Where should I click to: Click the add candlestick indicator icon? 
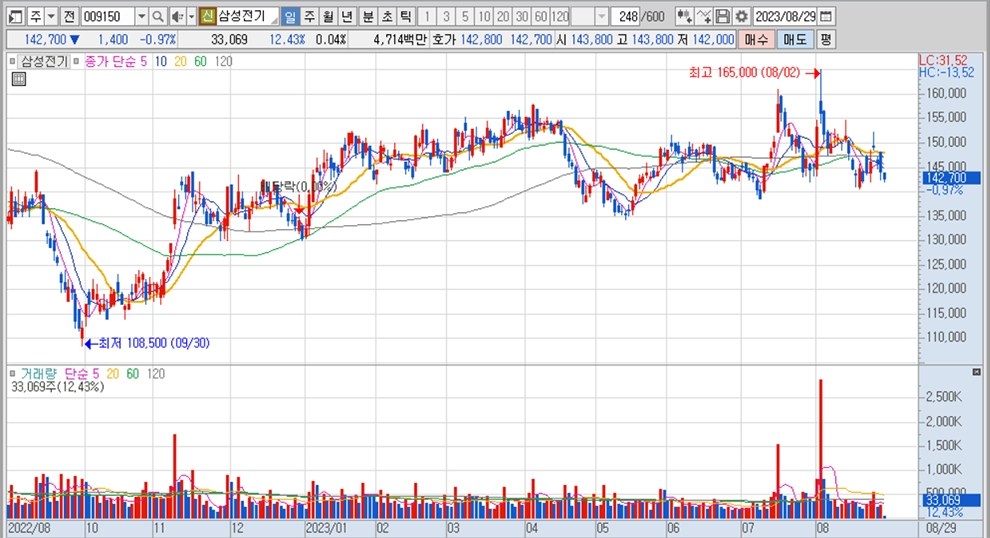(684, 17)
